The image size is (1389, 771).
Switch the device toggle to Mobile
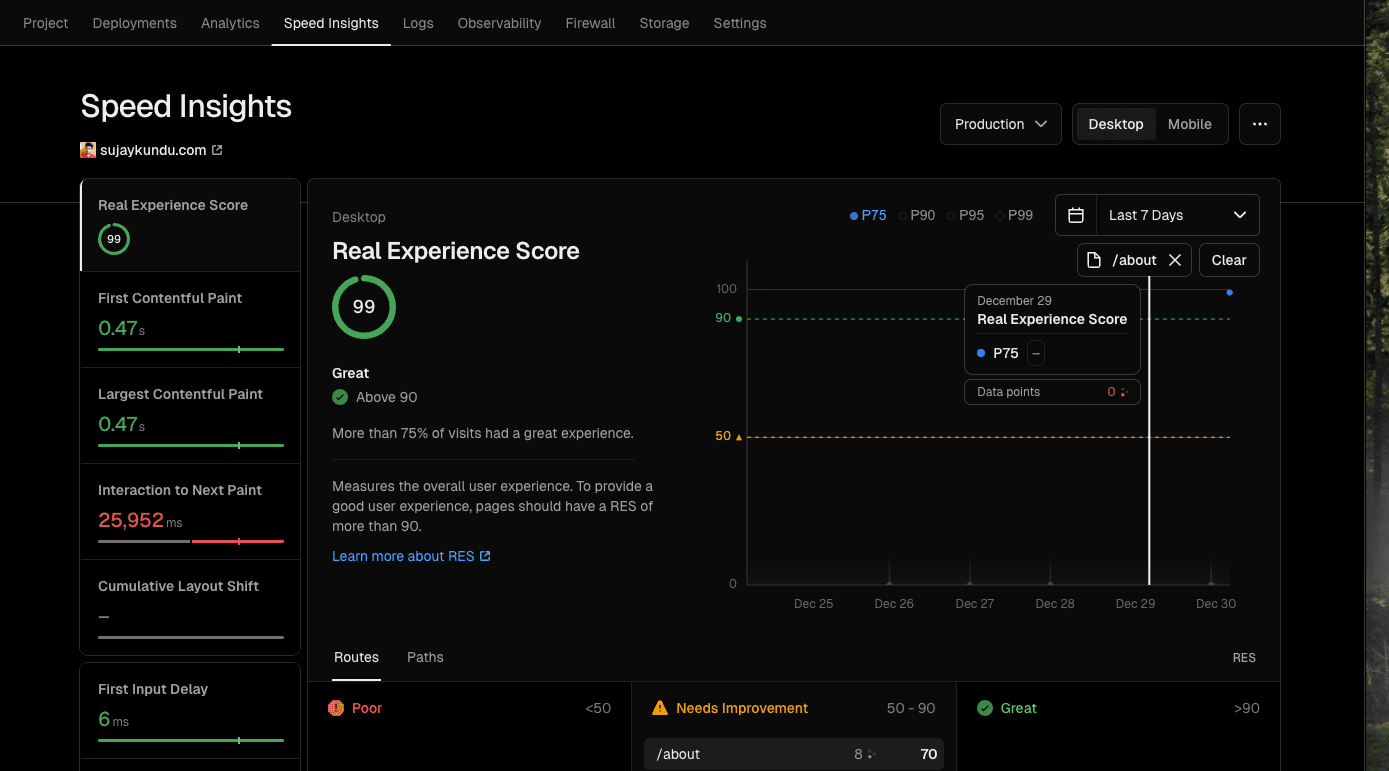1189,124
